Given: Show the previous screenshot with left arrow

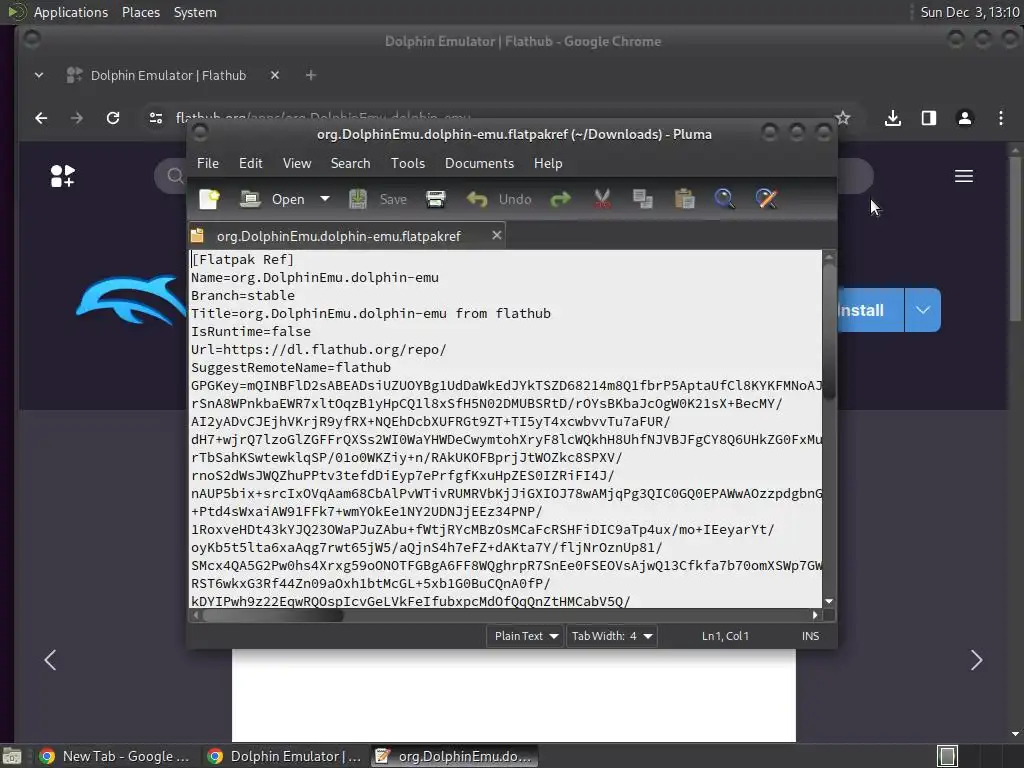Looking at the screenshot, I should point(50,660).
